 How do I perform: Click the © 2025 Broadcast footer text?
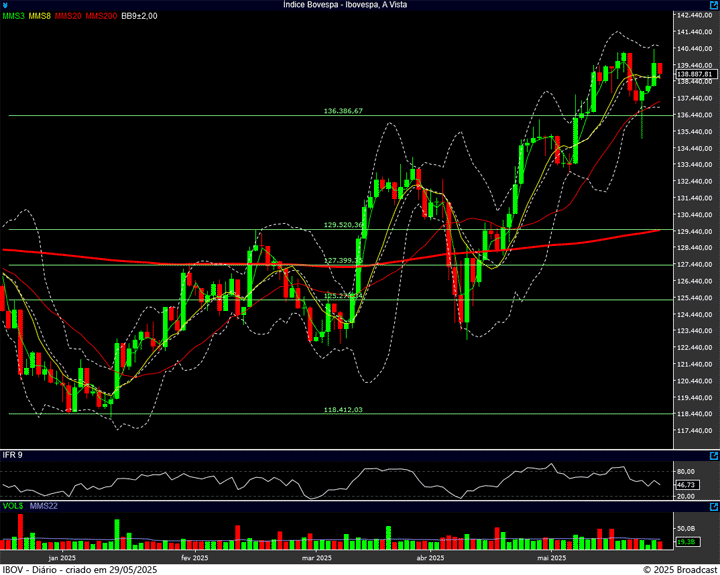[680, 570]
